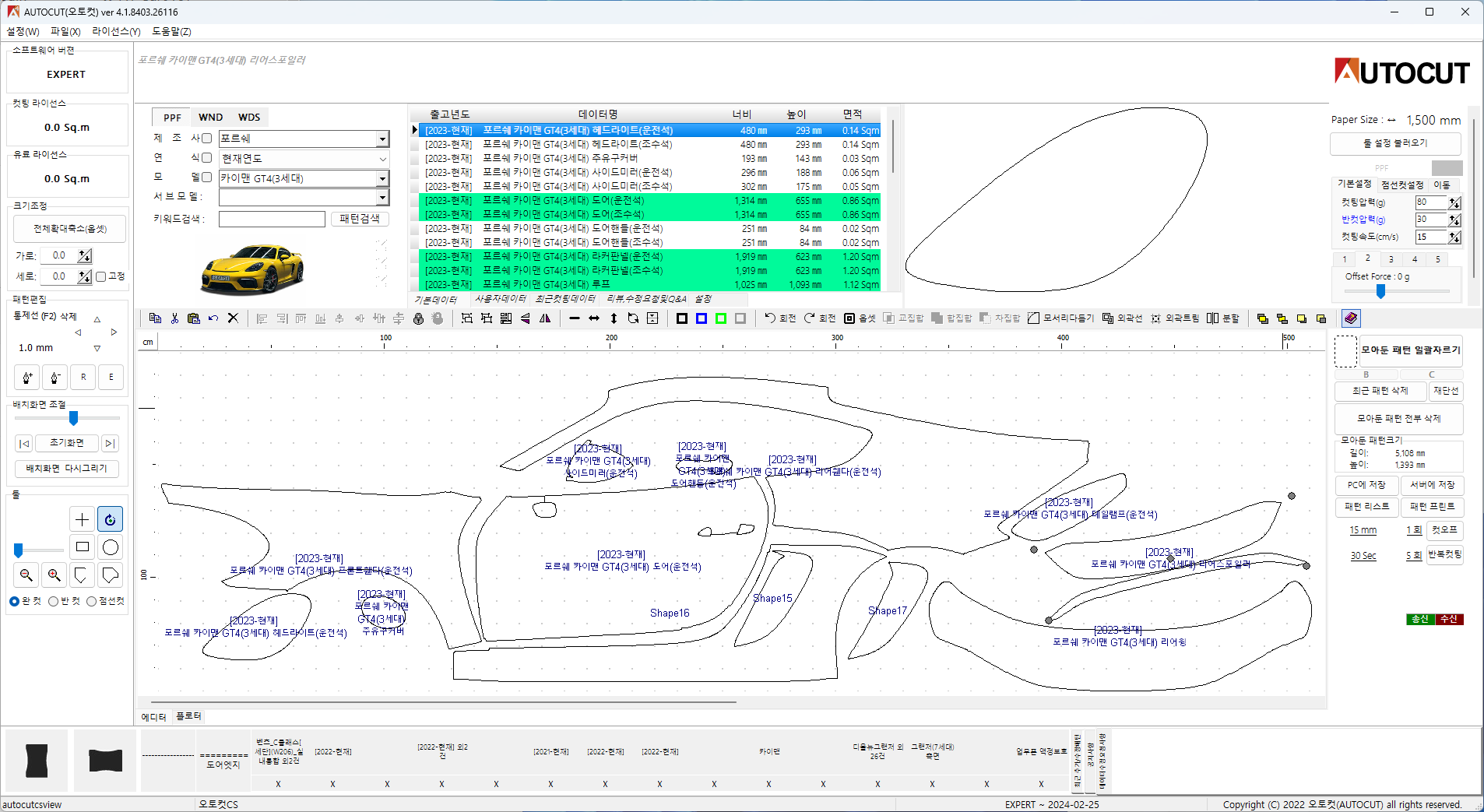Image resolution: width=1484 pixels, height=812 pixels.
Task: Click the scissors cut icon
Action: 174,318
